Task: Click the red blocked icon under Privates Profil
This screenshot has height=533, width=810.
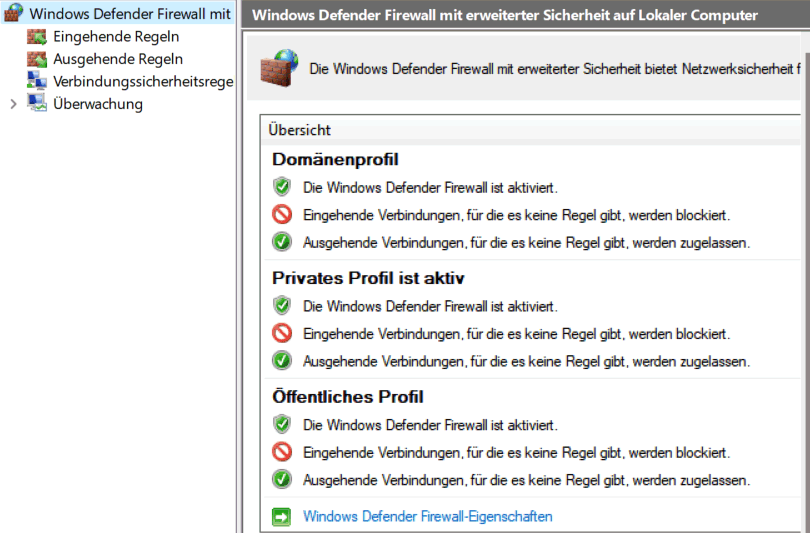Action: pyautogui.click(x=282, y=333)
